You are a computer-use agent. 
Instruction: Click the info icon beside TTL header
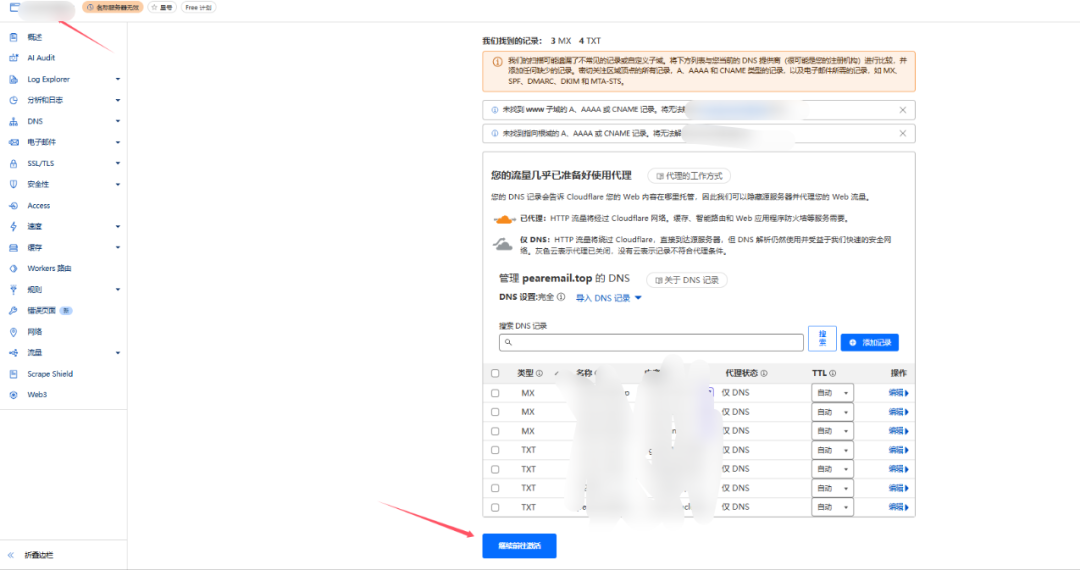(x=832, y=373)
